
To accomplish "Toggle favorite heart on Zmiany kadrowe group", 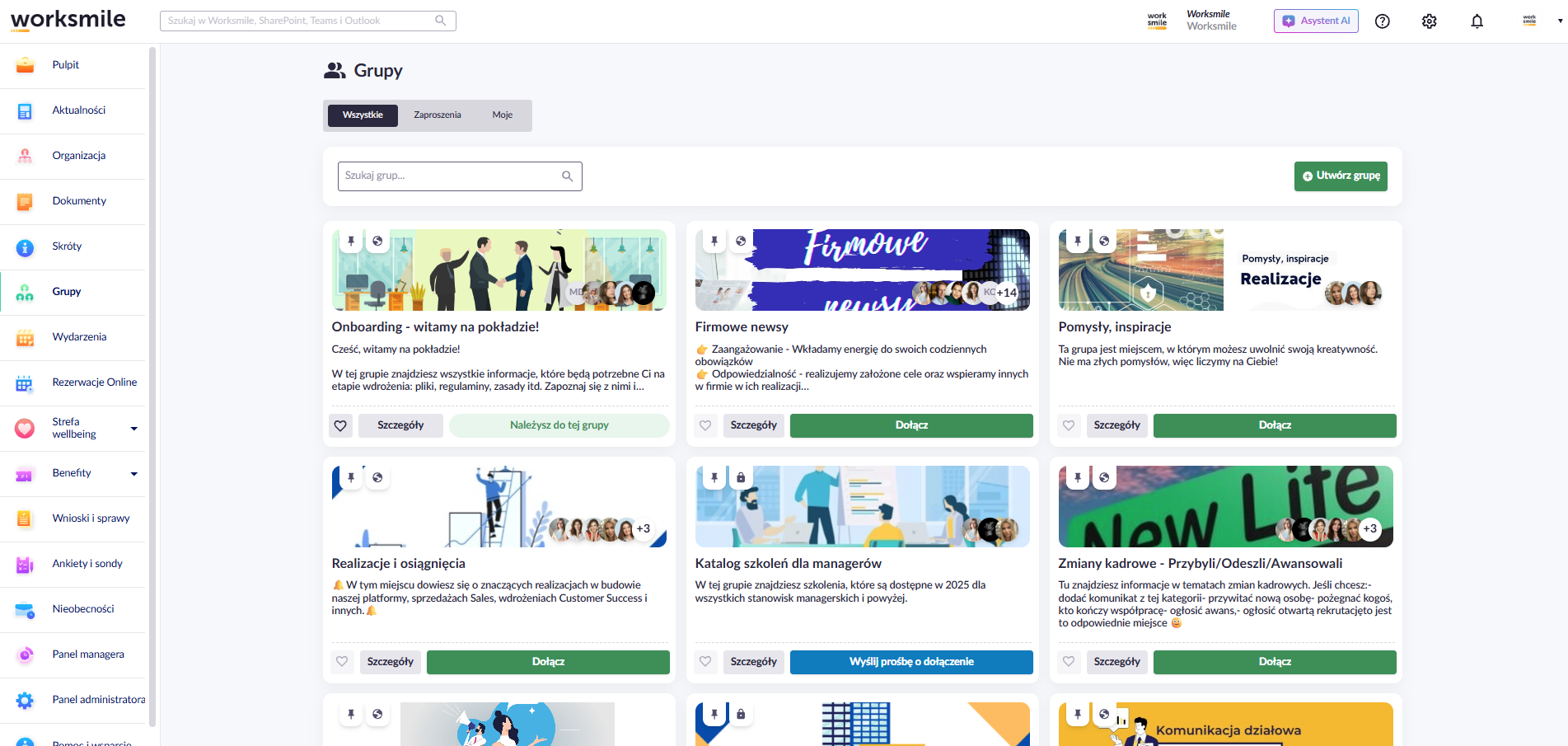I will tap(1069, 662).
